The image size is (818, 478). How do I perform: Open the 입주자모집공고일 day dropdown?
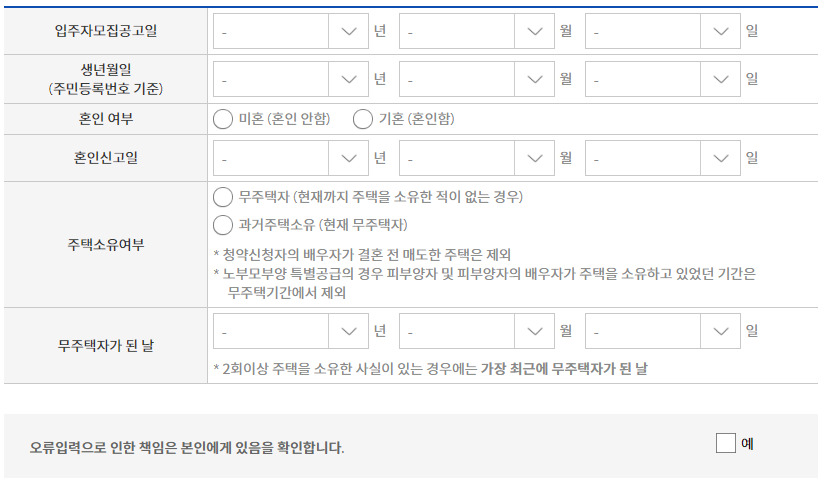click(x=663, y=31)
